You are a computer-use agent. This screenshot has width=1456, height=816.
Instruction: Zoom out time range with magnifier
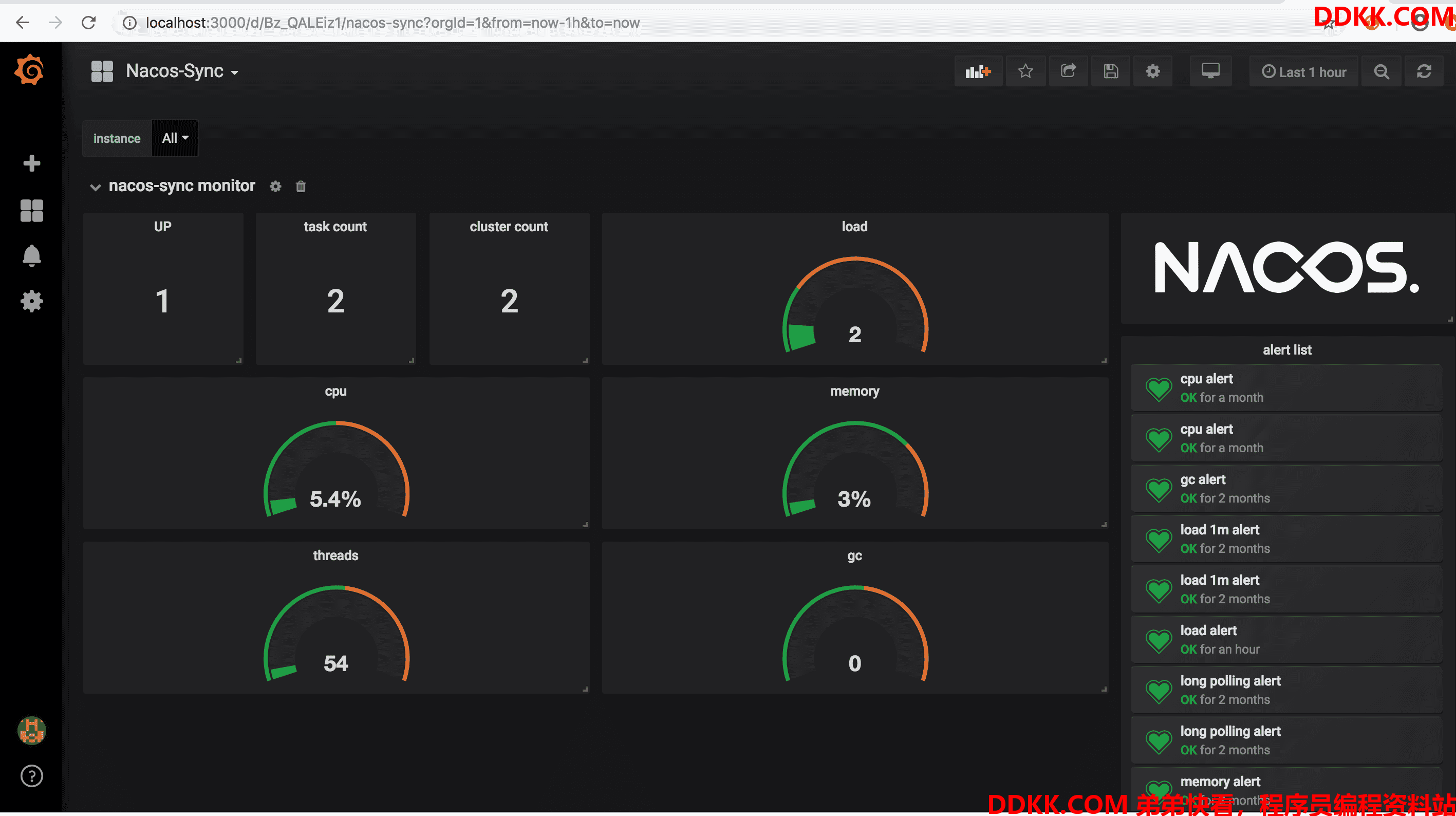pos(1382,71)
